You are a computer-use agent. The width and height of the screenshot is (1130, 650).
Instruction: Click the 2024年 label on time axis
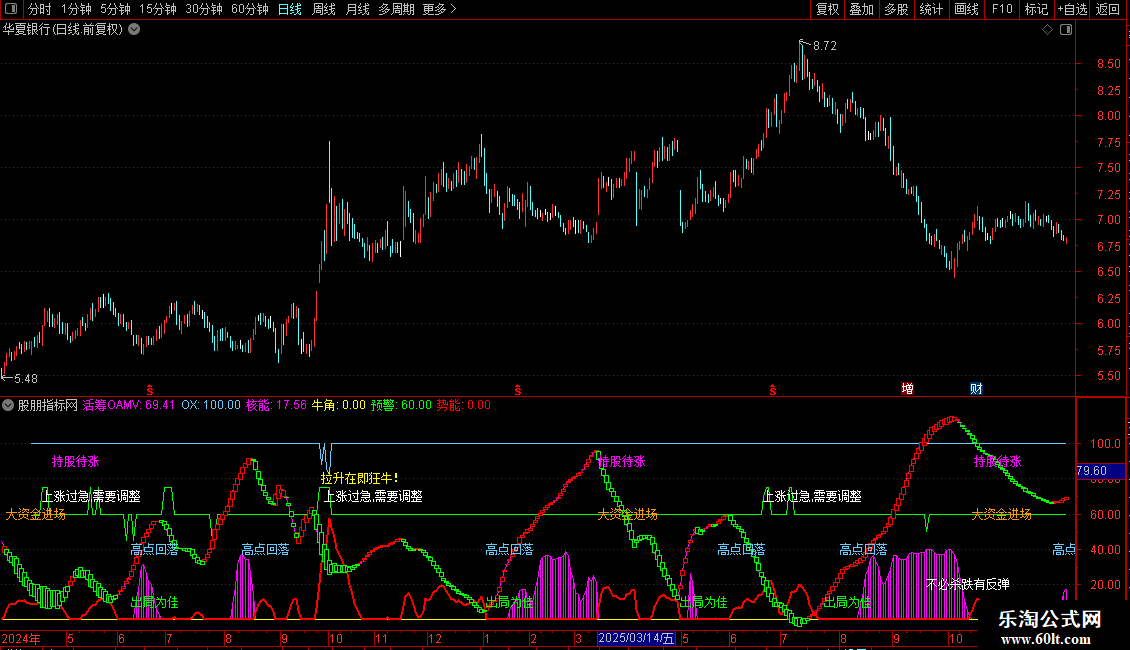click(21, 638)
